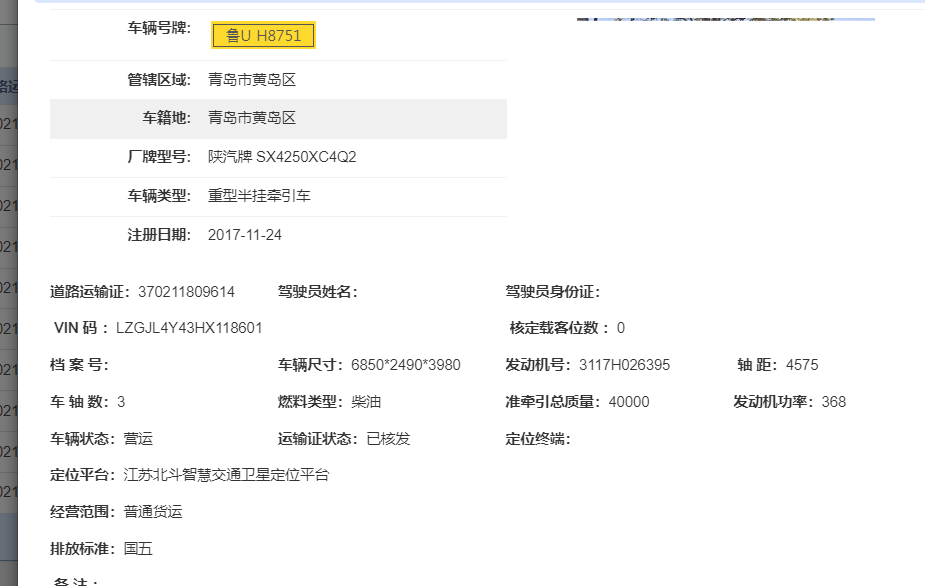Click the 管辖区域 value 青岛市黄岛区
Image resolution: width=925 pixels, height=586 pixels.
(x=252, y=80)
